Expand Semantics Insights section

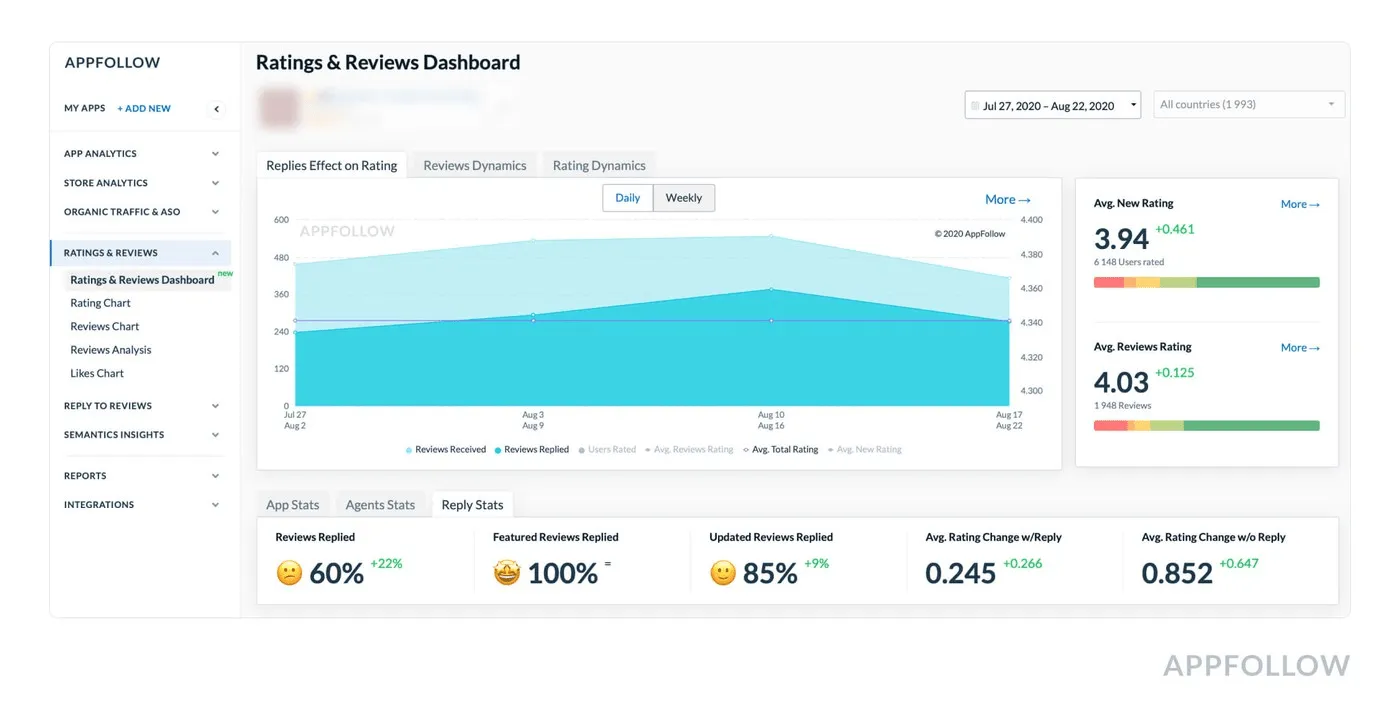[x=140, y=435]
